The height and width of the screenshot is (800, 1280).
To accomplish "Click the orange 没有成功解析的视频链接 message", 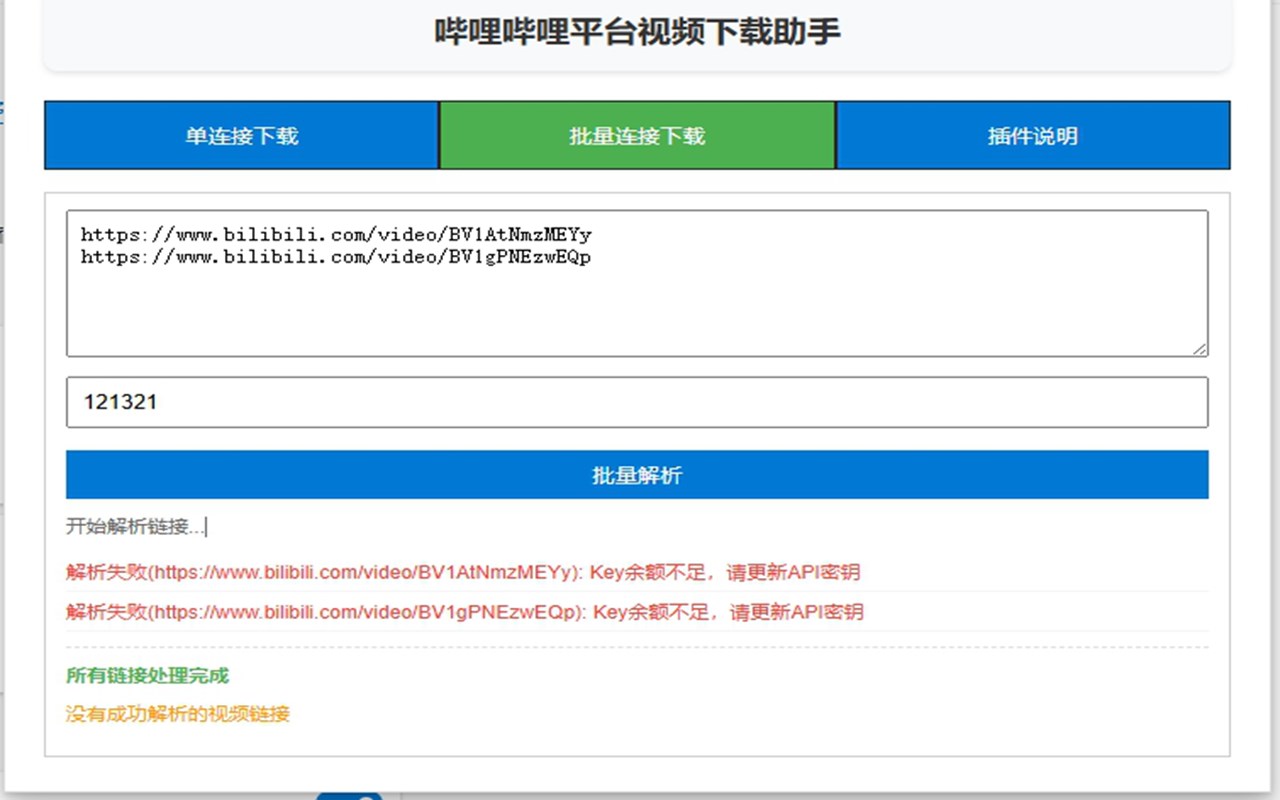I will pyautogui.click(x=178, y=714).
